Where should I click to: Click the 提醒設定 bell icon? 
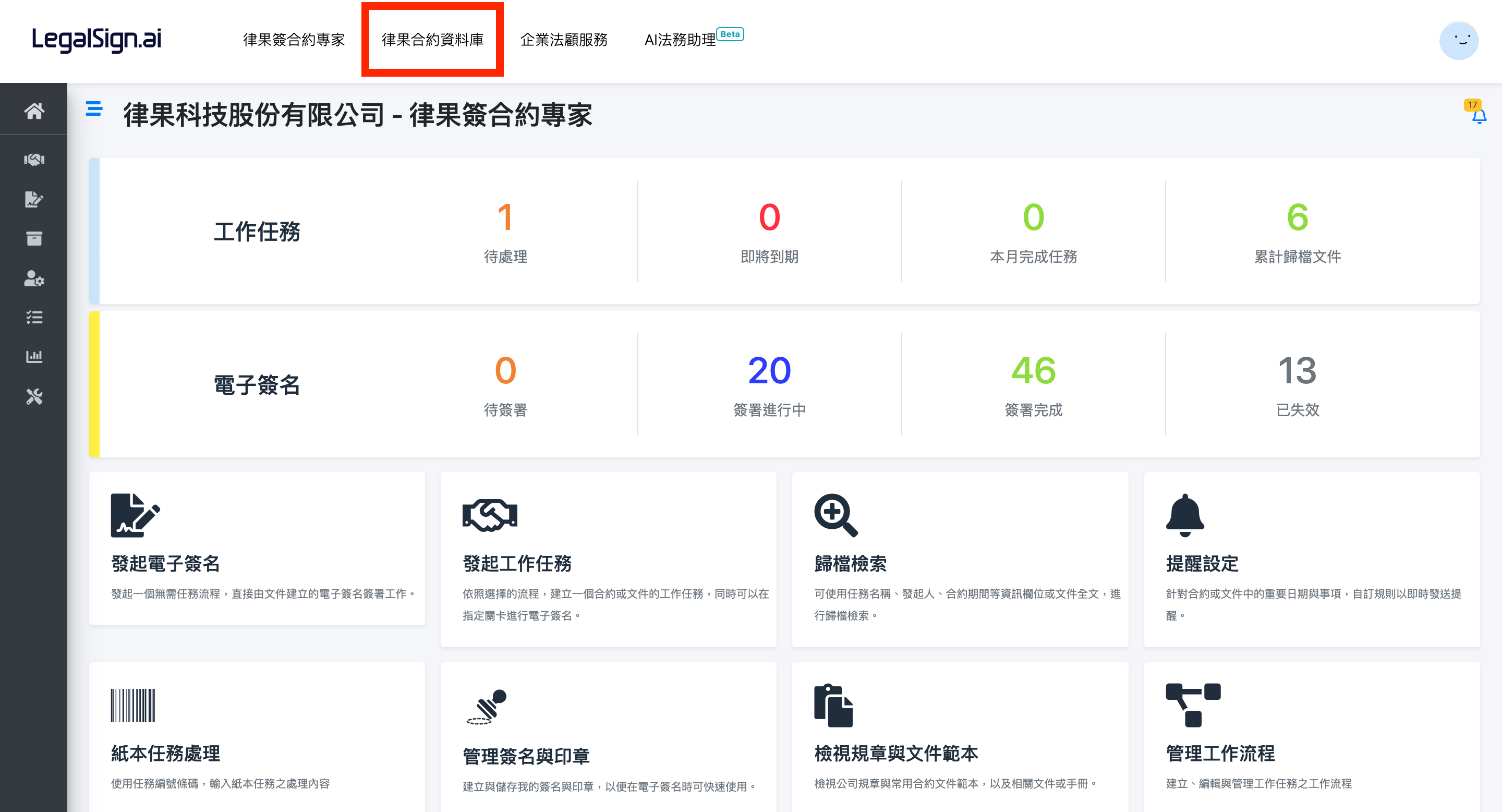[x=1185, y=515]
